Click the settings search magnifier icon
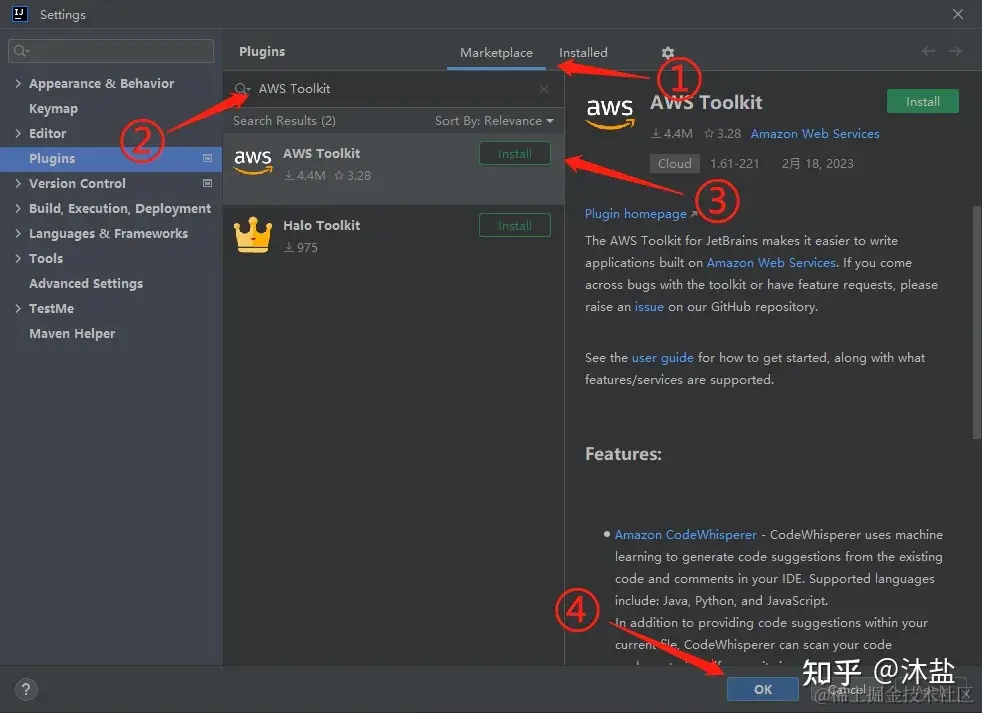Screen dimensions: 982x713 (x=21, y=51)
